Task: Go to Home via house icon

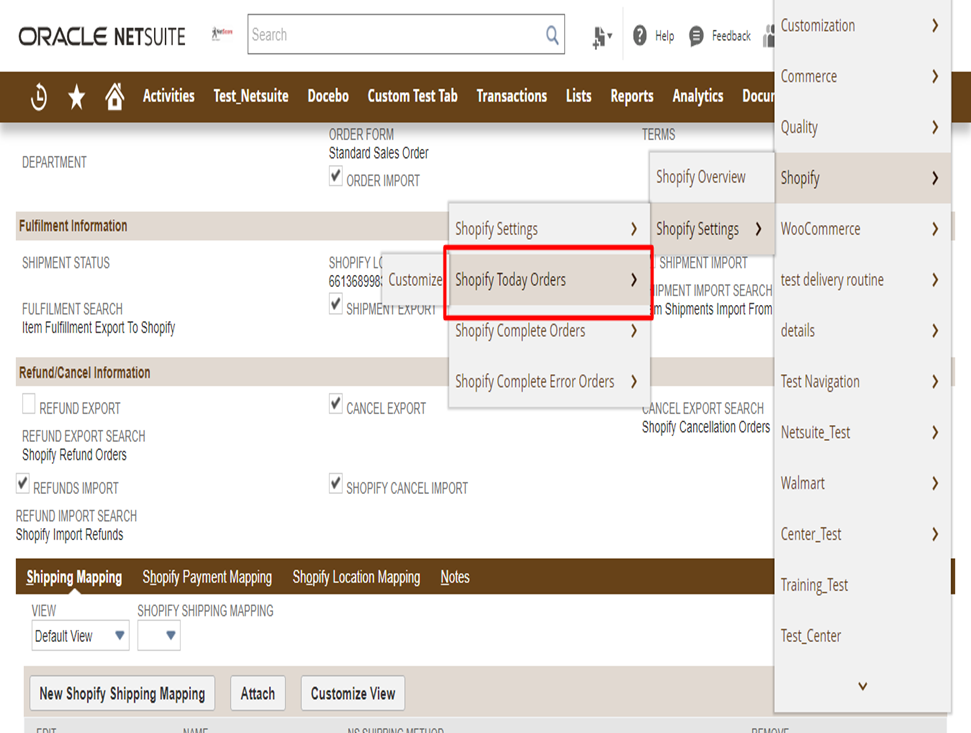Action: (x=115, y=96)
